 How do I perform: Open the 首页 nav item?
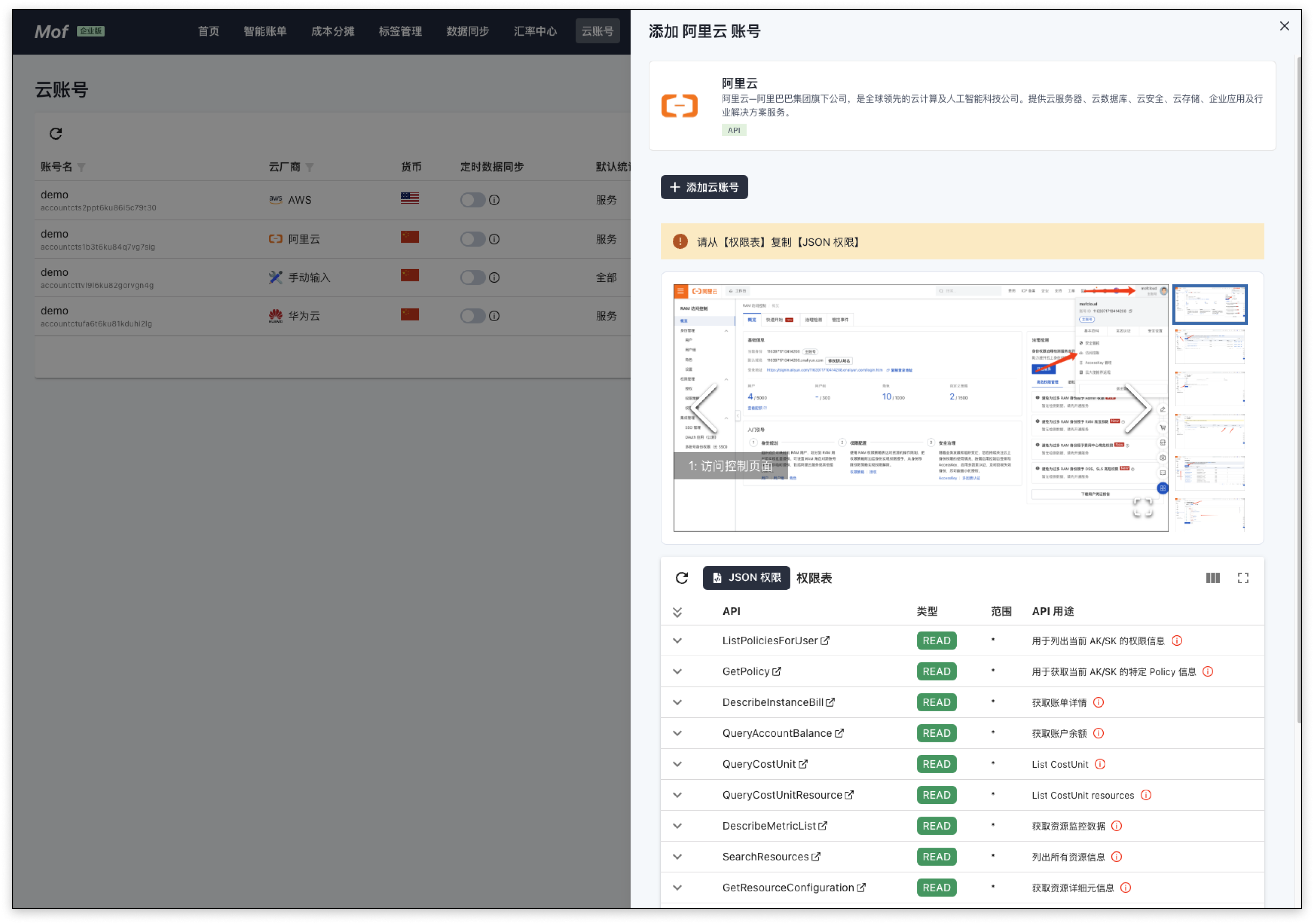208,31
